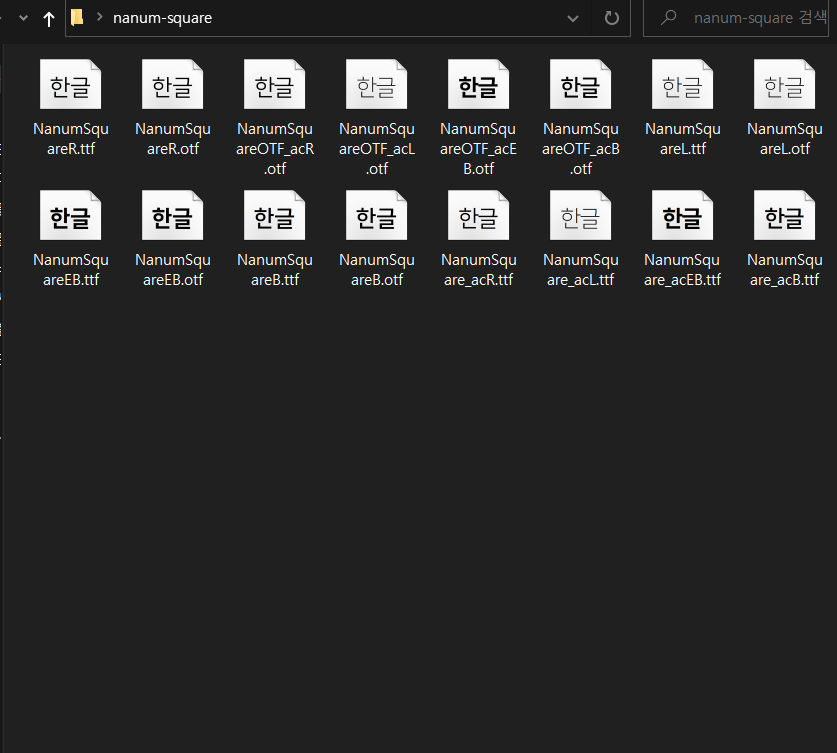This screenshot has width=837, height=753.
Task: Click the NanumSquare_acB.ttf filename label
Action: coord(784,270)
